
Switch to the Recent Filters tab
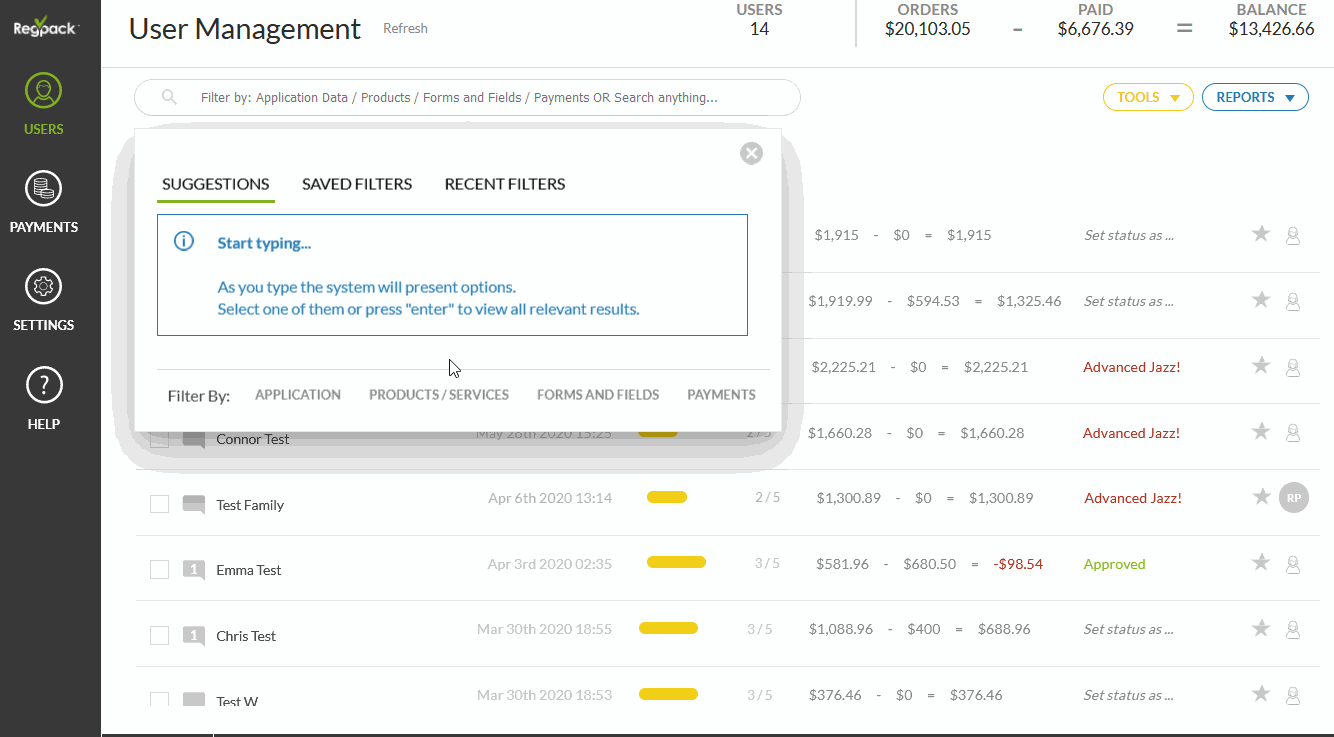[x=505, y=184]
